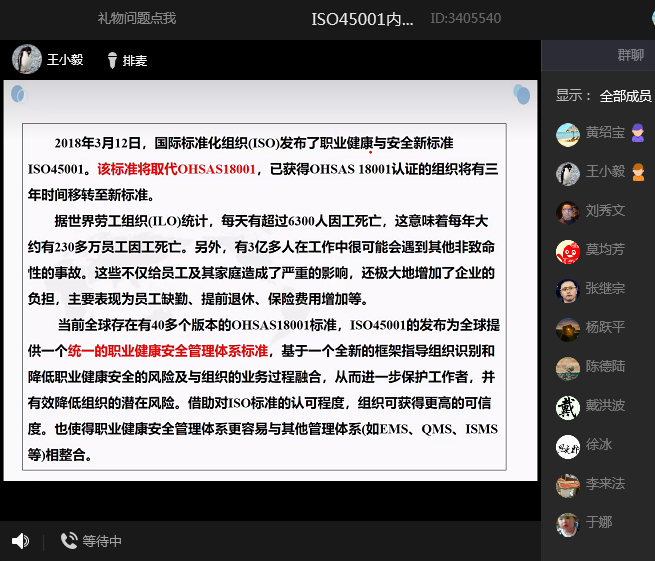Click the 等待中 status label
The width and height of the screenshot is (655, 561).
point(102,541)
